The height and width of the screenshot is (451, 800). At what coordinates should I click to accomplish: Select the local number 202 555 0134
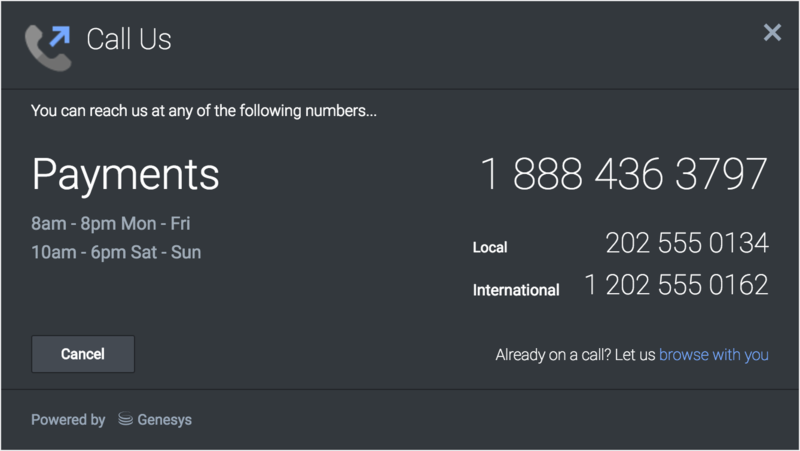click(686, 243)
